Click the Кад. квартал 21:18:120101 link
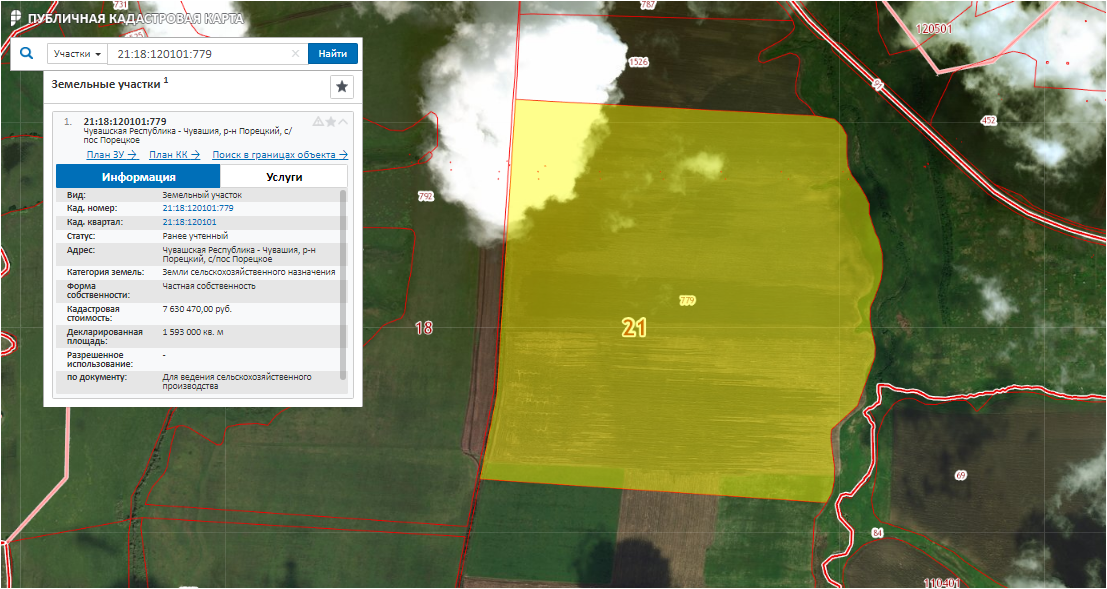Screen dimensions: 1107x589 pos(189,222)
